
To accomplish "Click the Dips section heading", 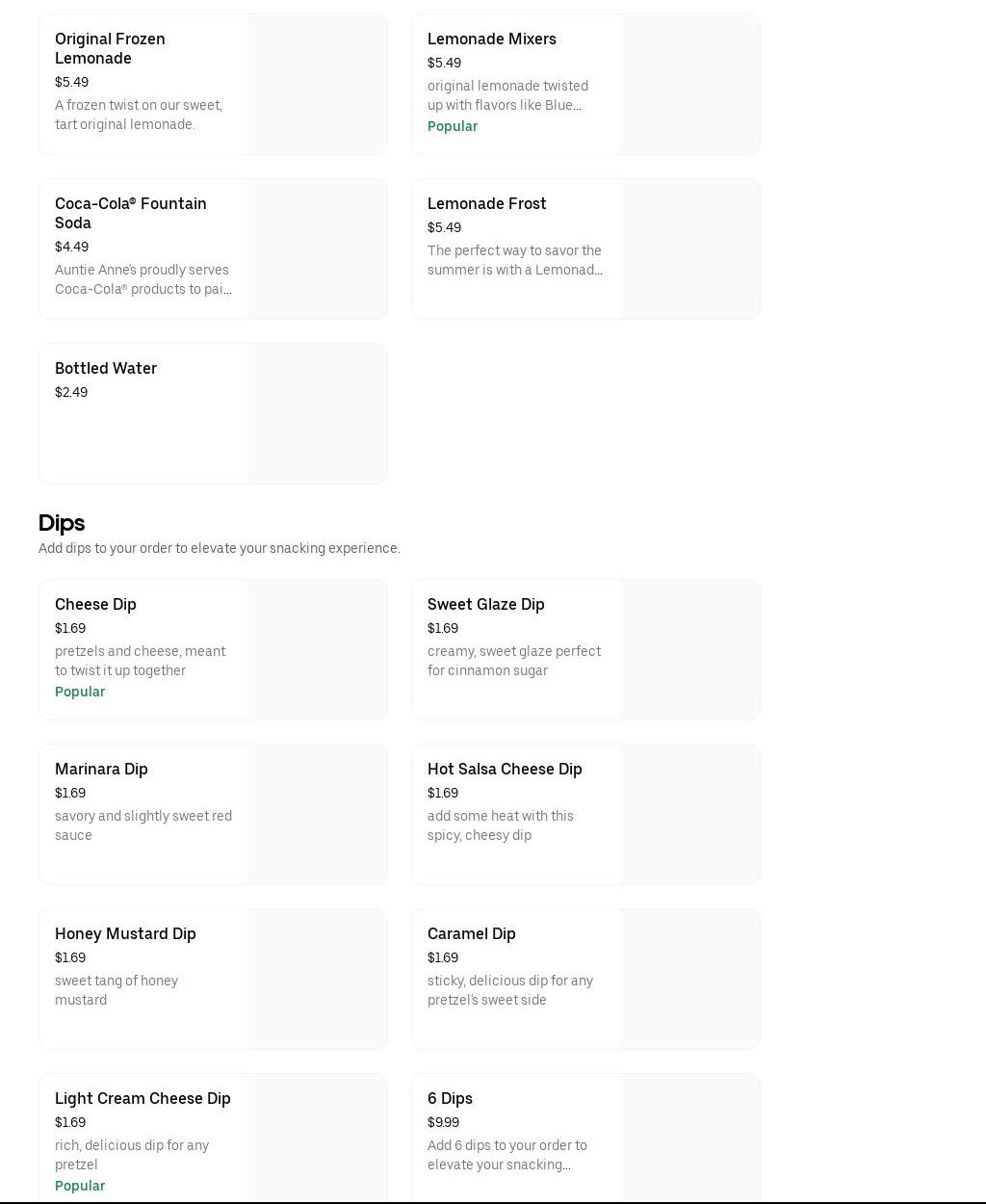I will pos(62,523).
